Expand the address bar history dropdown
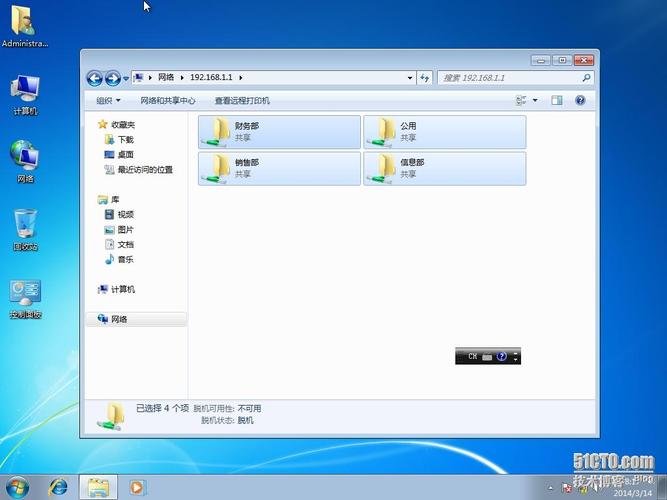This screenshot has width=667, height=500. pos(410,78)
